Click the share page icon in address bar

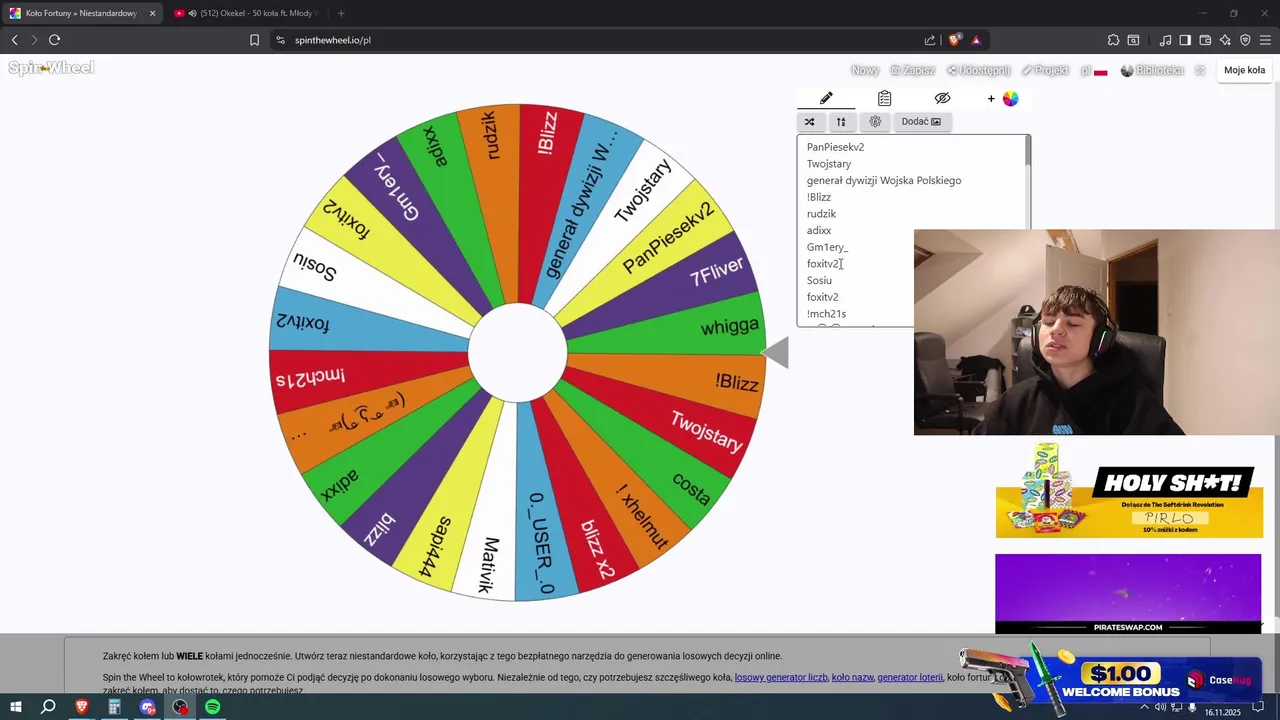(x=930, y=40)
